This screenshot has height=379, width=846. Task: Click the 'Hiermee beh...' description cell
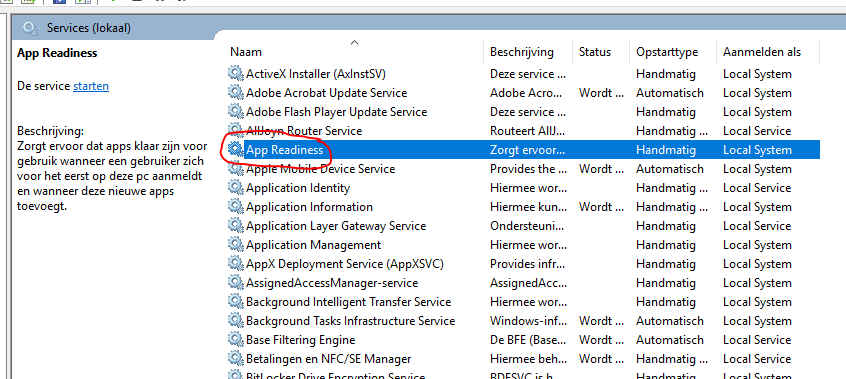click(x=528, y=358)
